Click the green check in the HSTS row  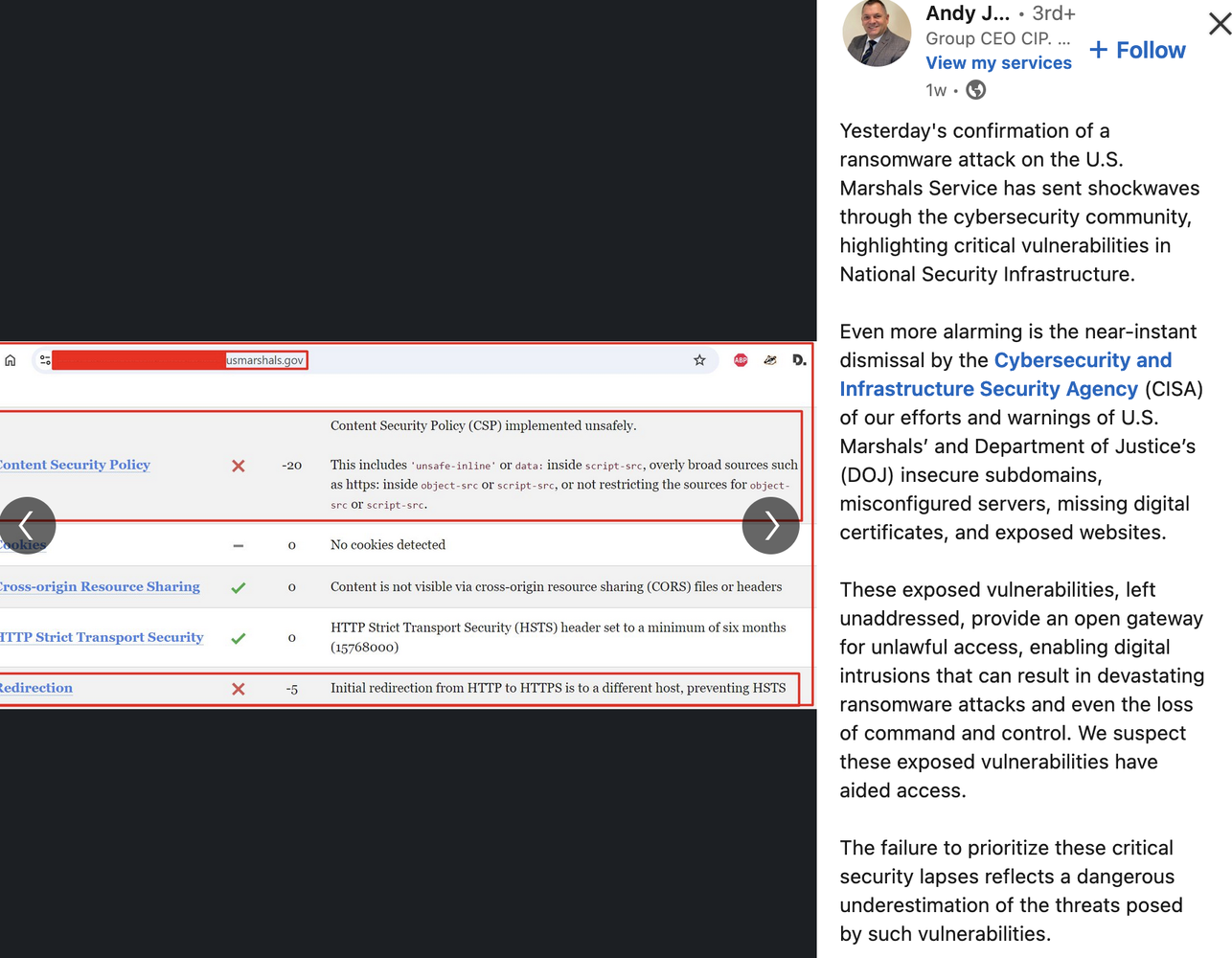tap(239, 638)
